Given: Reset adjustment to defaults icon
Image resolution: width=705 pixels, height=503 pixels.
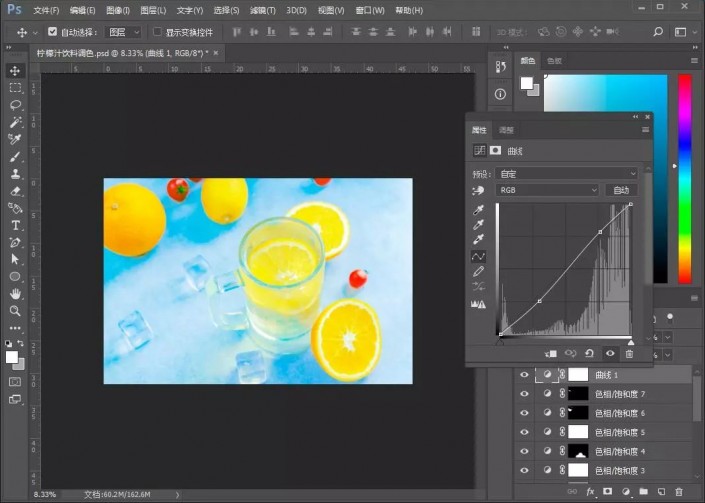Looking at the screenshot, I should coord(589,354).
